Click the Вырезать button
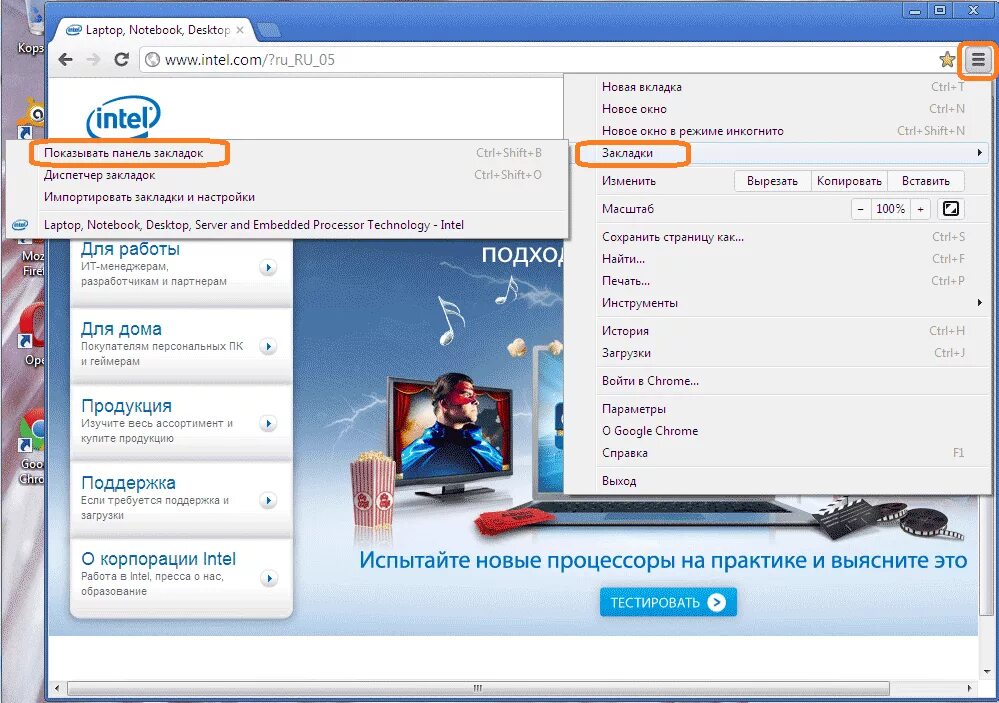This screenshot has height=703, width=999. [x=772, y=181]
